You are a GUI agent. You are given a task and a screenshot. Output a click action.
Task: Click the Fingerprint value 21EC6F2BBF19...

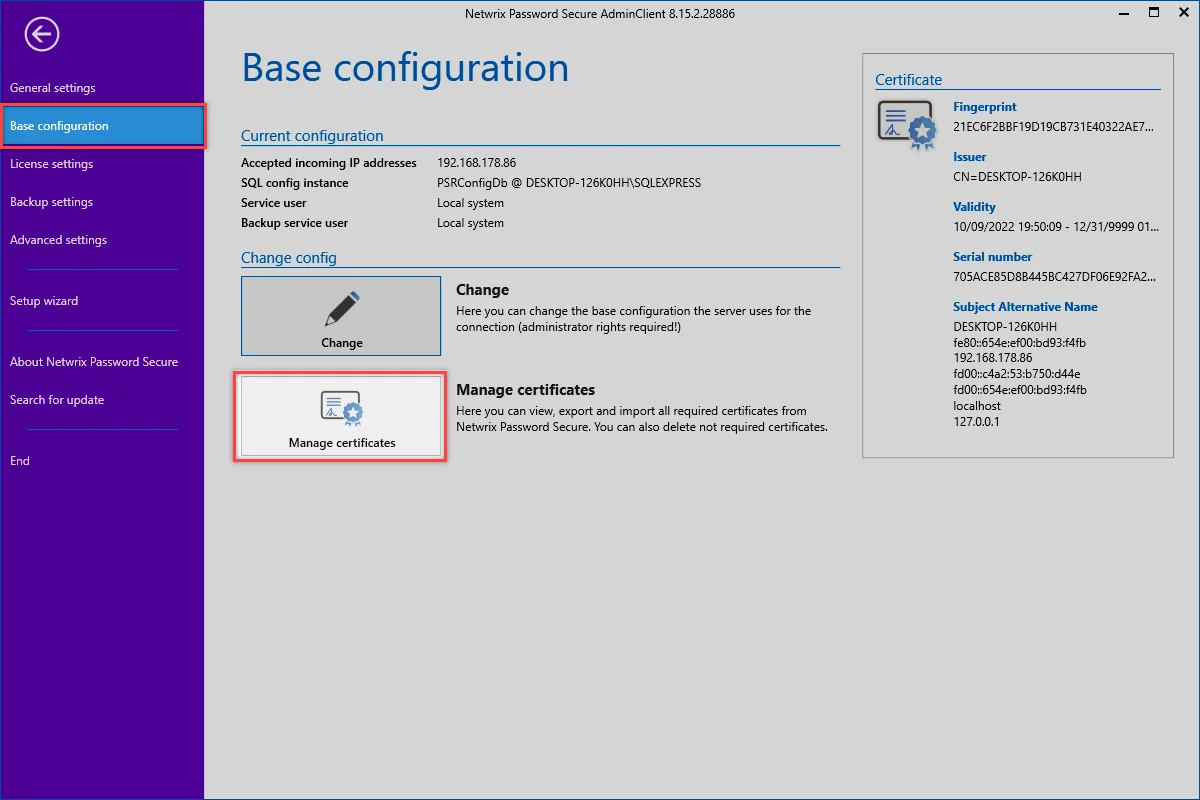[x=1054, y=127]
